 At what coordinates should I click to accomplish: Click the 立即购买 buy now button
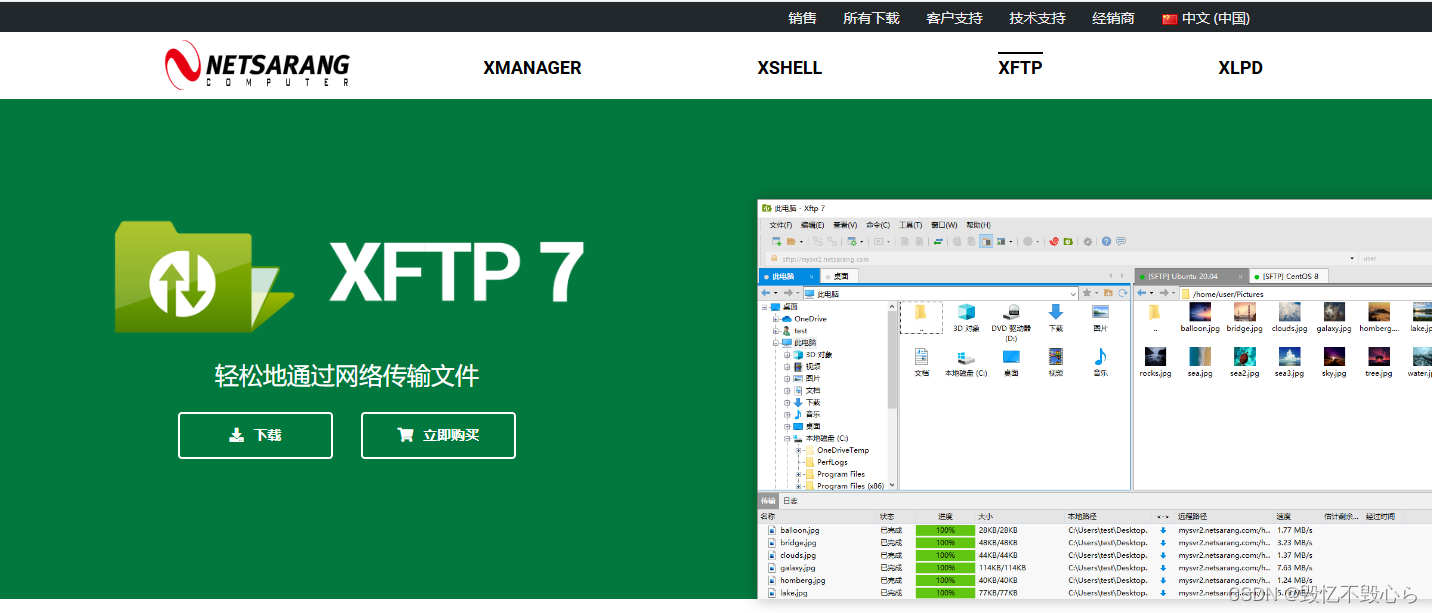438,435
